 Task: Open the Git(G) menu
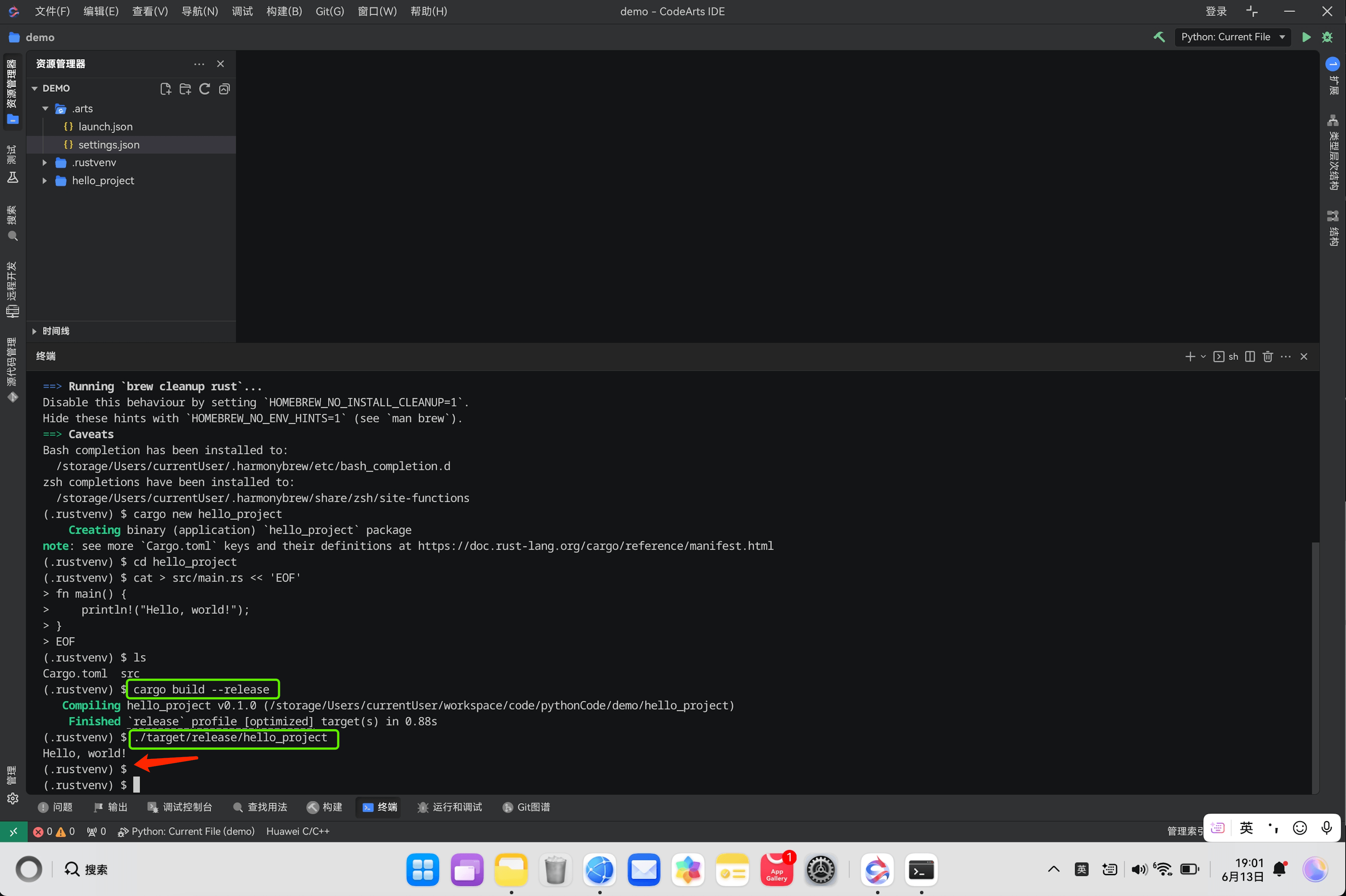[x=330, y=12]
